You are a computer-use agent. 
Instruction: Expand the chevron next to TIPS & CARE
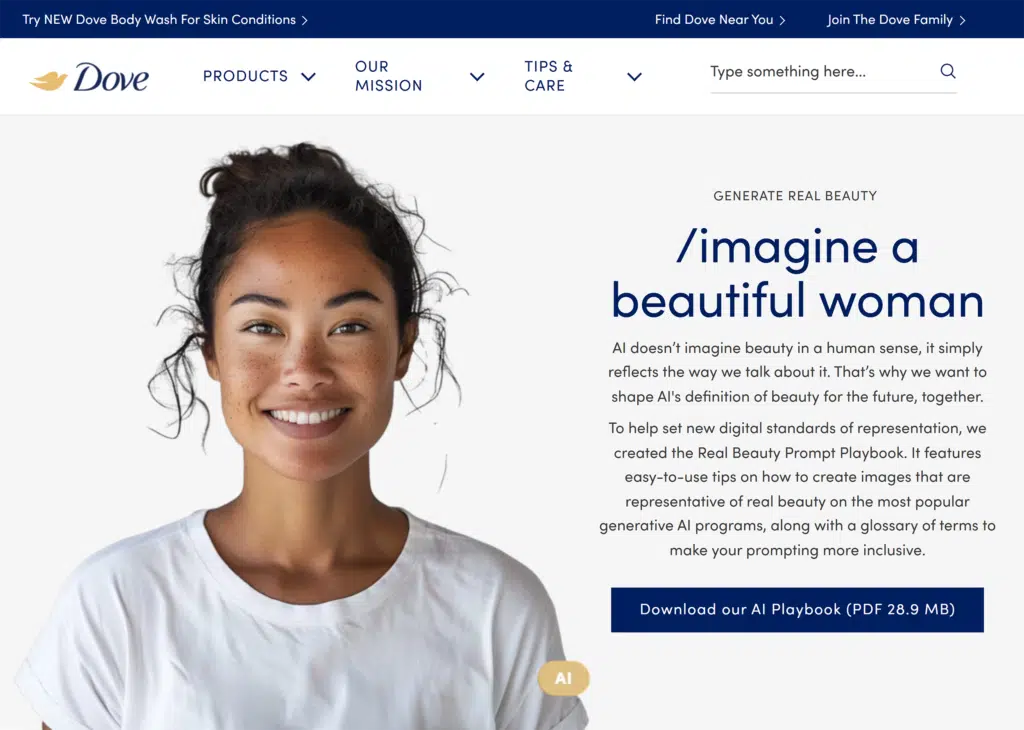click(634, 77)
